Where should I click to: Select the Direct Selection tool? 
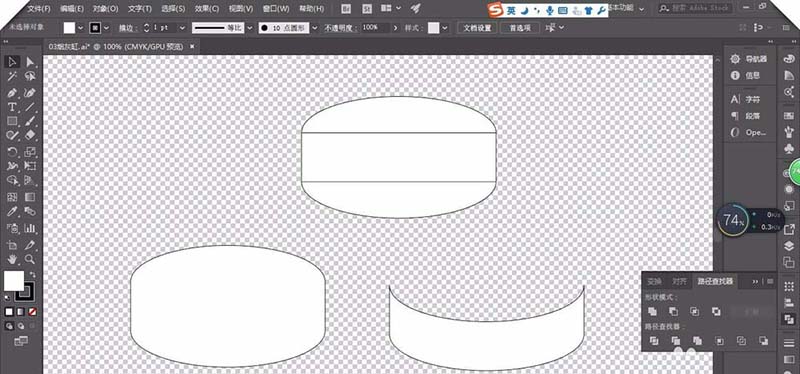click(x=30, y=62)
